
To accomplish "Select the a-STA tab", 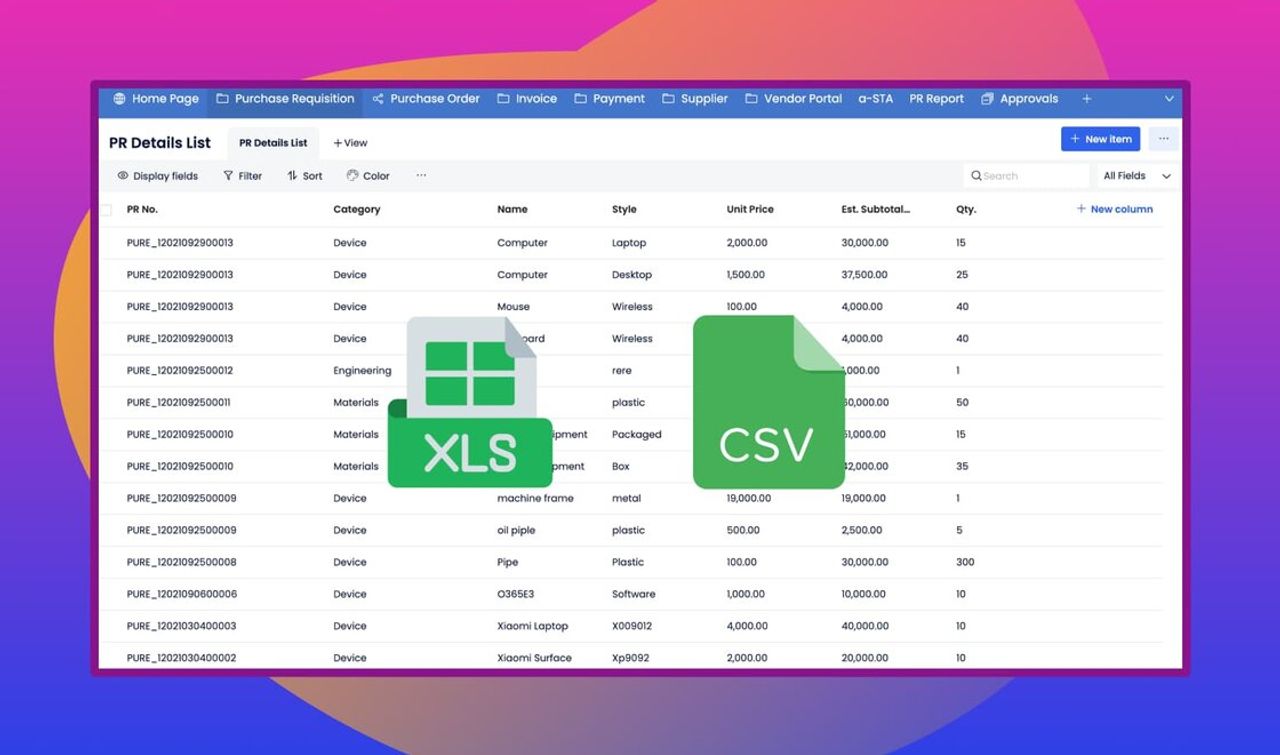I will (x=875, y=99).
